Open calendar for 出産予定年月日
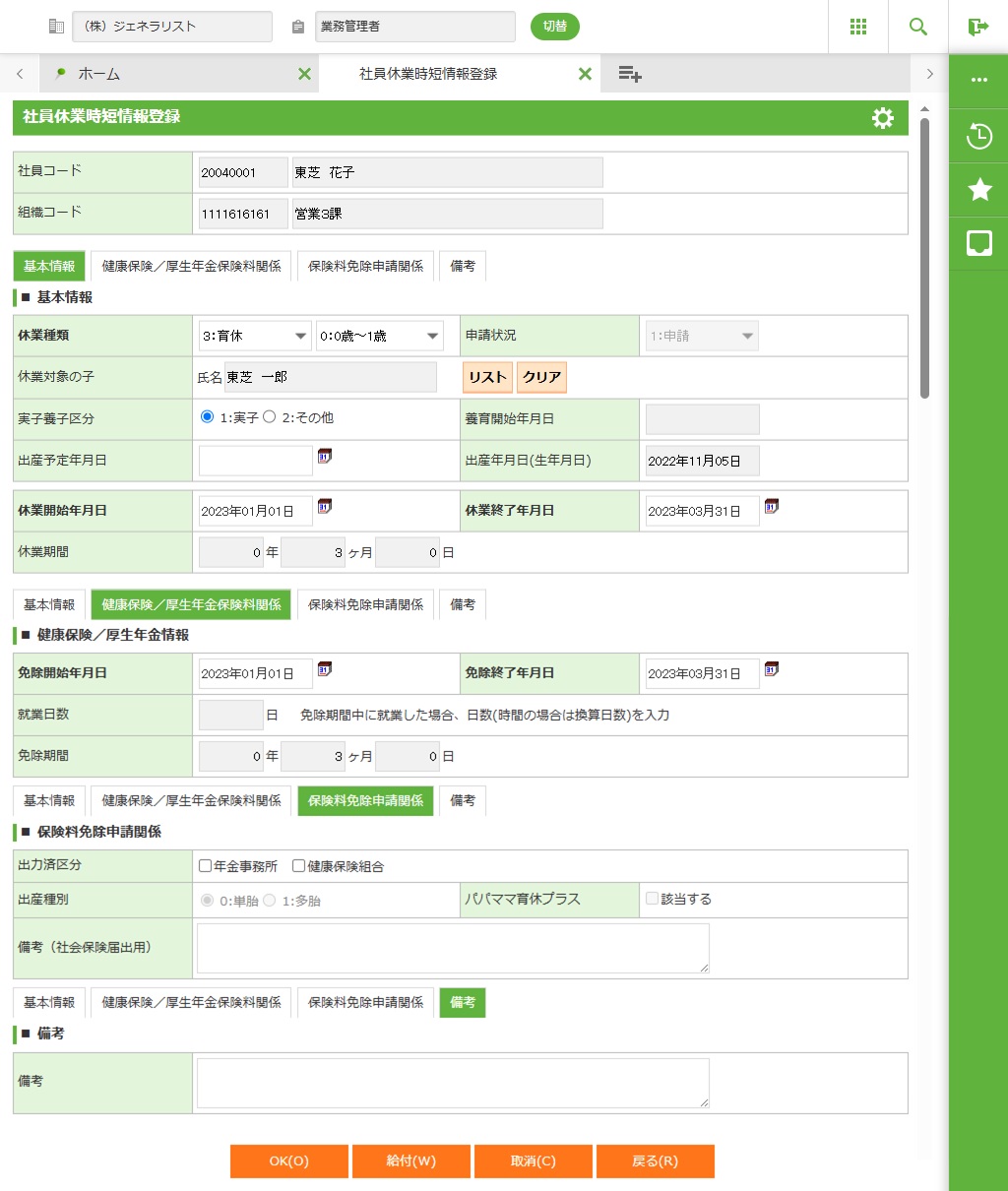This screenshot has height=1191, width=1008. tap(325, 456)
